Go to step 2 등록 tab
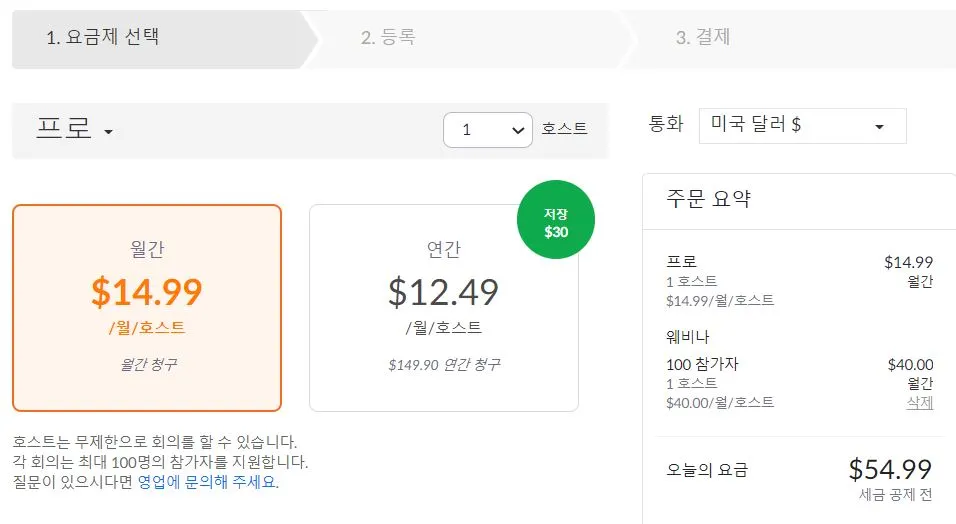 [x=388, y=38]
